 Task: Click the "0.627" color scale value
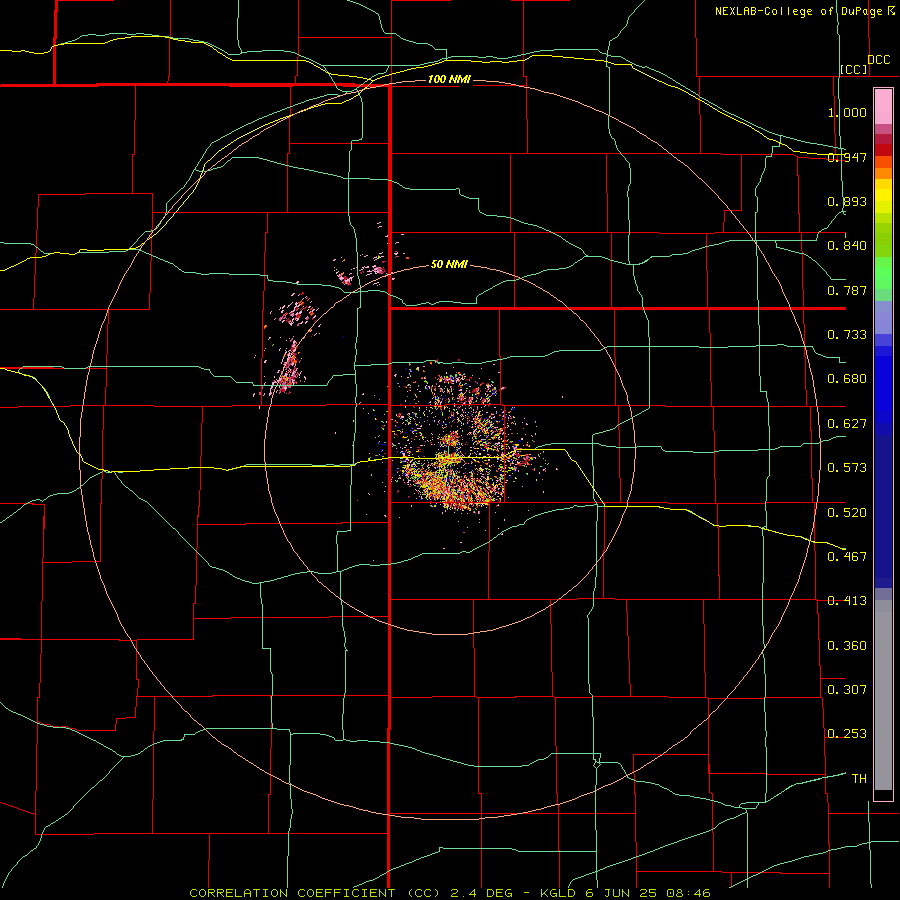point(847,424)
